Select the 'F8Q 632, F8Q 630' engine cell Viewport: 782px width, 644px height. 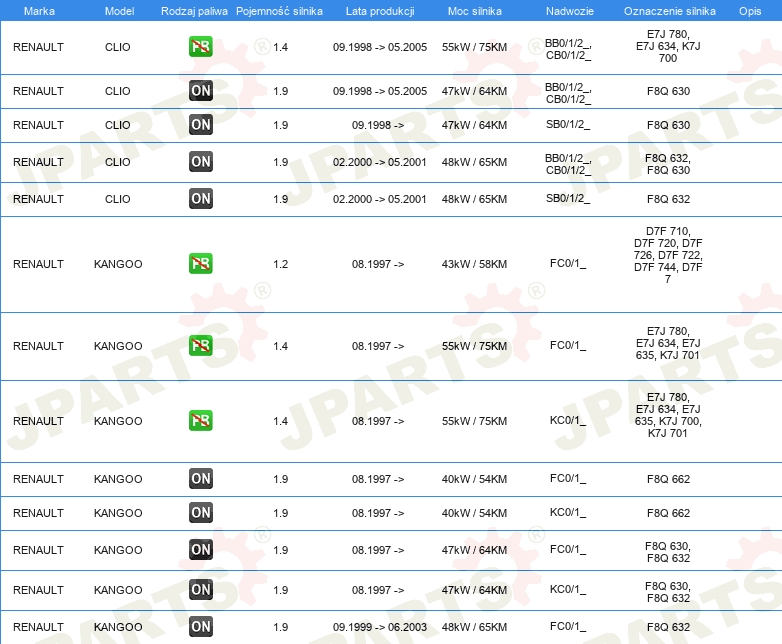pyautogui.click(x=668, y=164)
